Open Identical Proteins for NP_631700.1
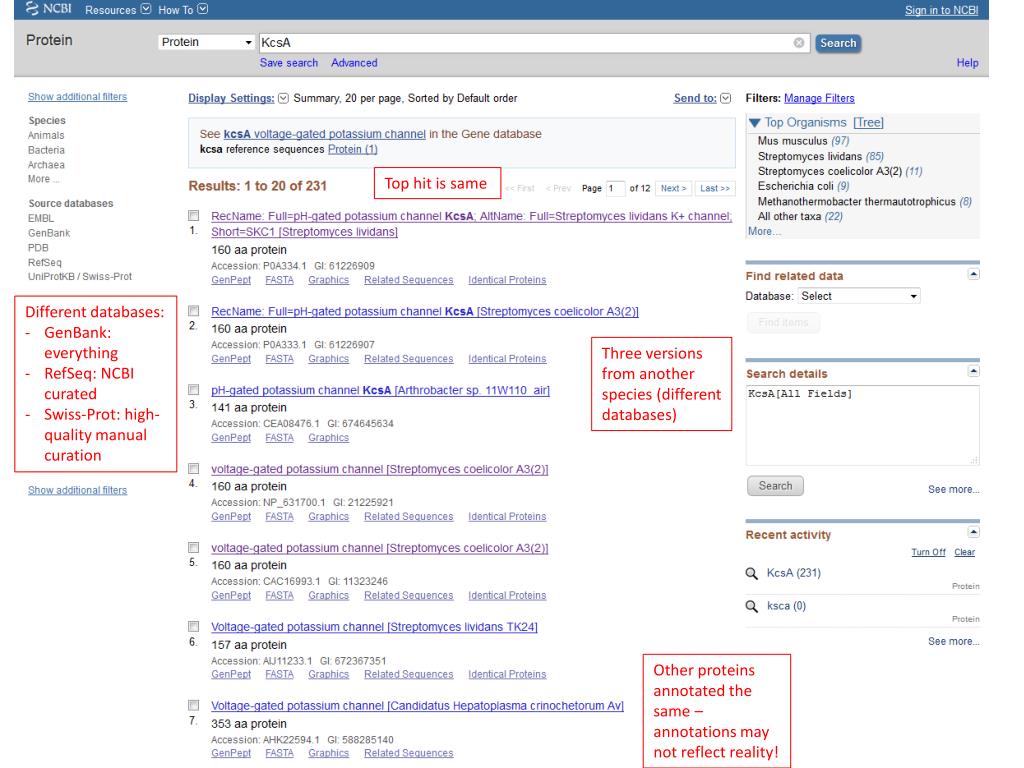 tap(507, 517)
